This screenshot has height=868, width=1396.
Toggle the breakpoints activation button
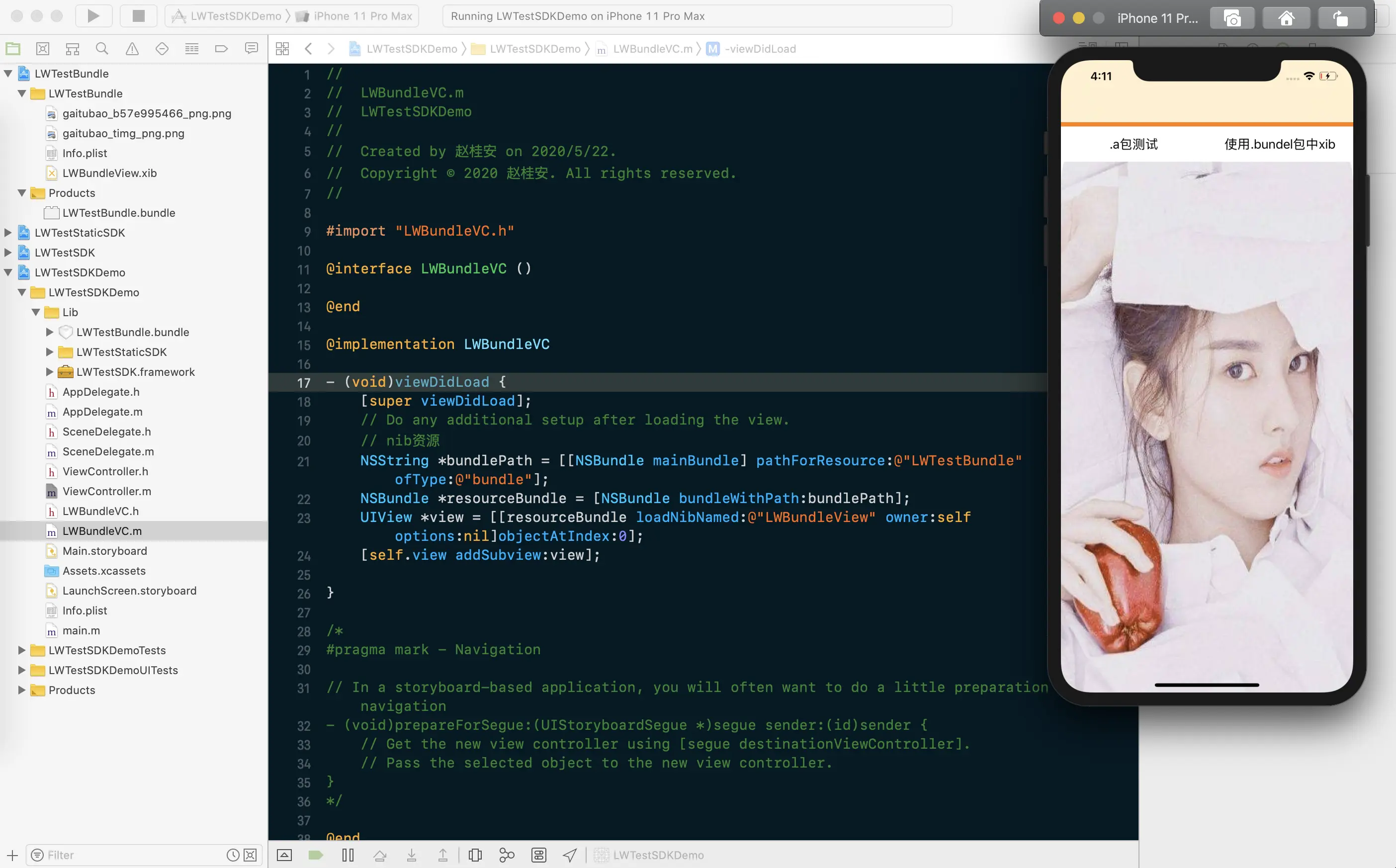point(316,855)
